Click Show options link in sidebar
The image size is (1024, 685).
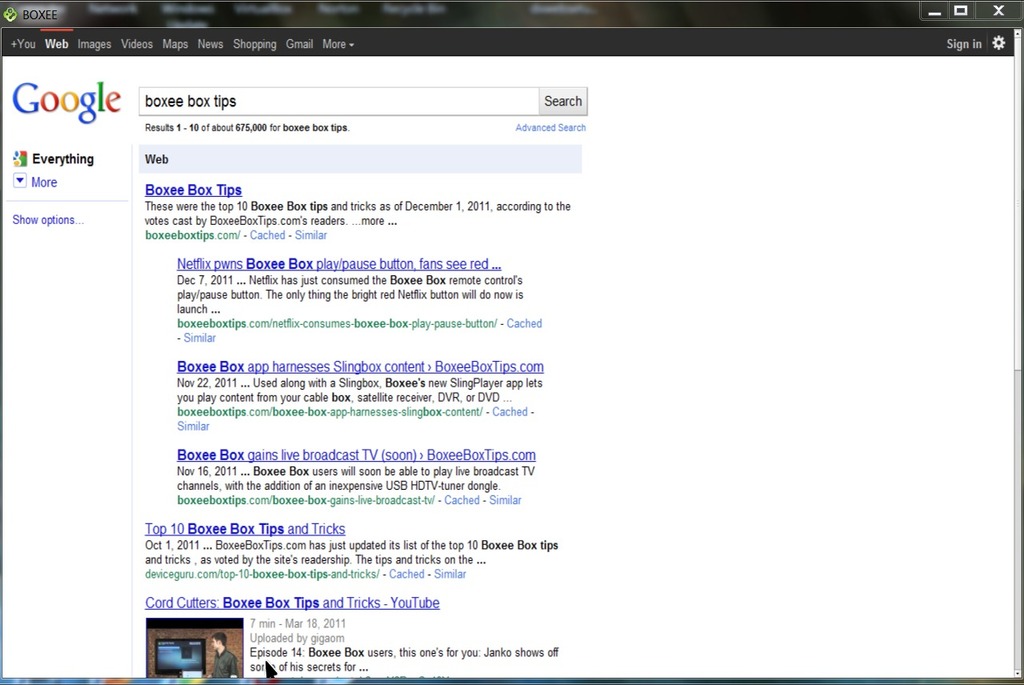pos(48,220)
